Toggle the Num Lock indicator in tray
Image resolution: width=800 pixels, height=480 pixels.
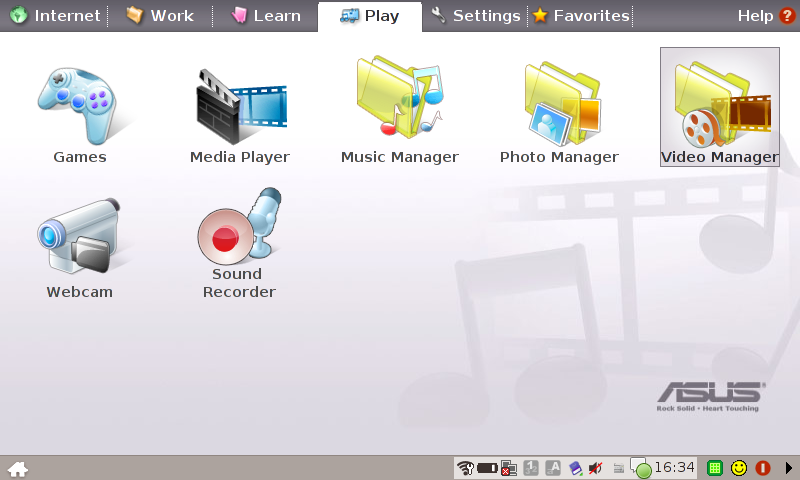tap(531, 468)
